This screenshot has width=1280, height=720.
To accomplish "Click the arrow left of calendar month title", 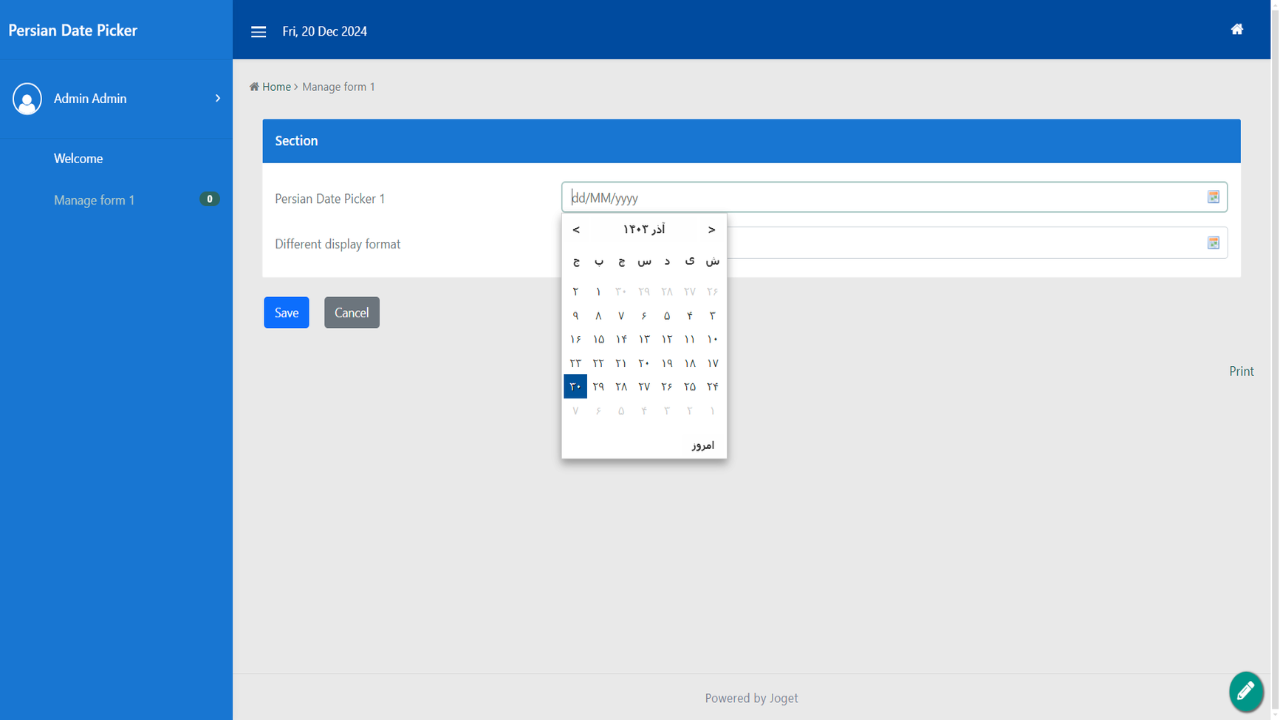I will click(x=576, y=230).
